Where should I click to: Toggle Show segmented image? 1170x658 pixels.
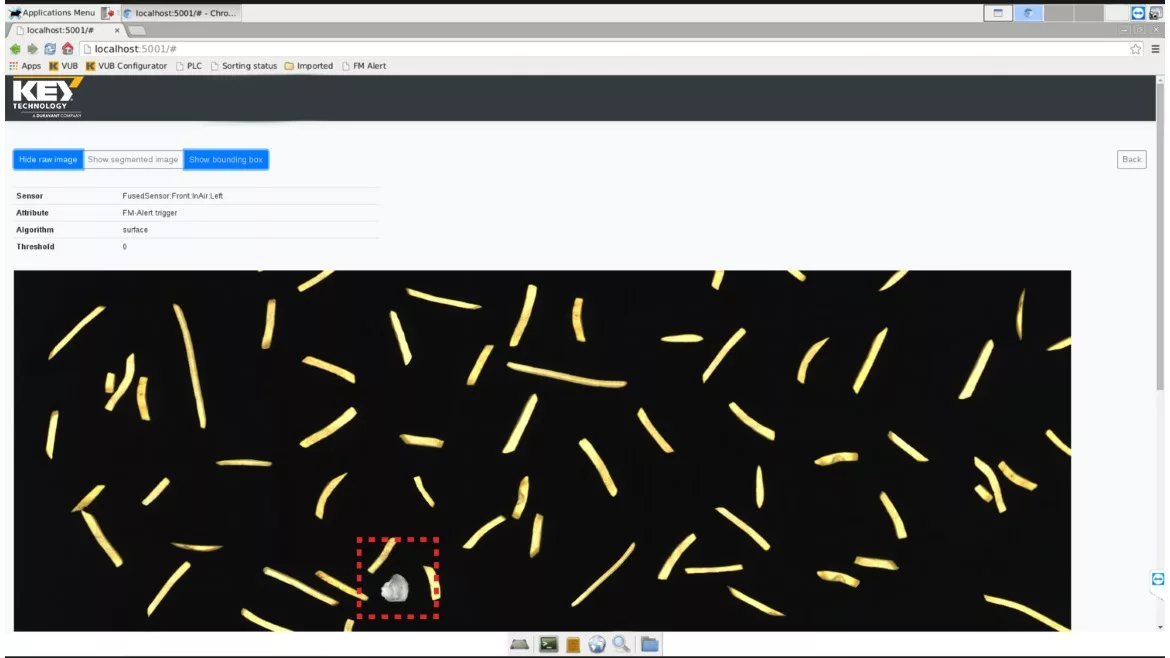point(133,160)
